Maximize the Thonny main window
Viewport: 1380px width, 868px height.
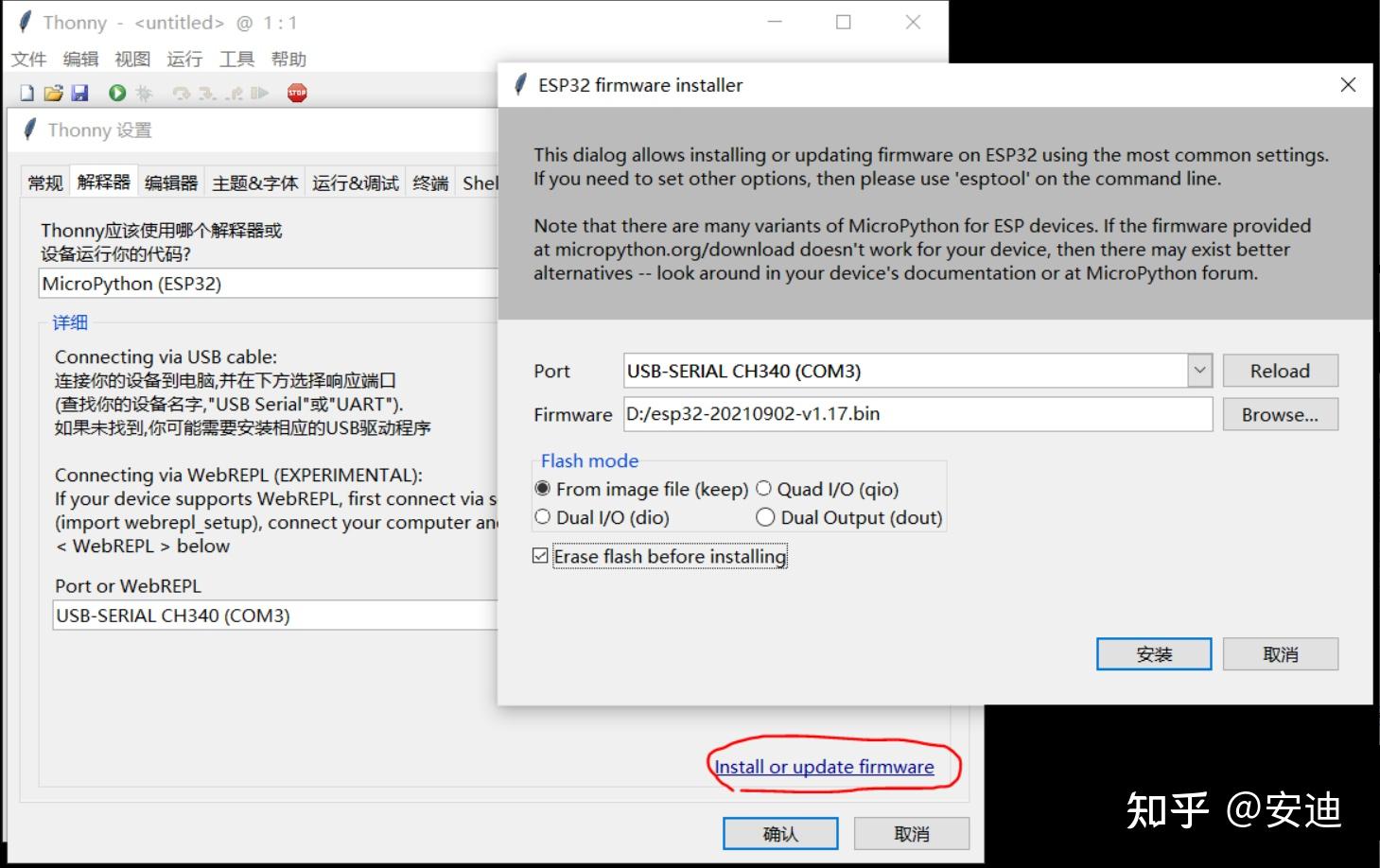(844, 22)
